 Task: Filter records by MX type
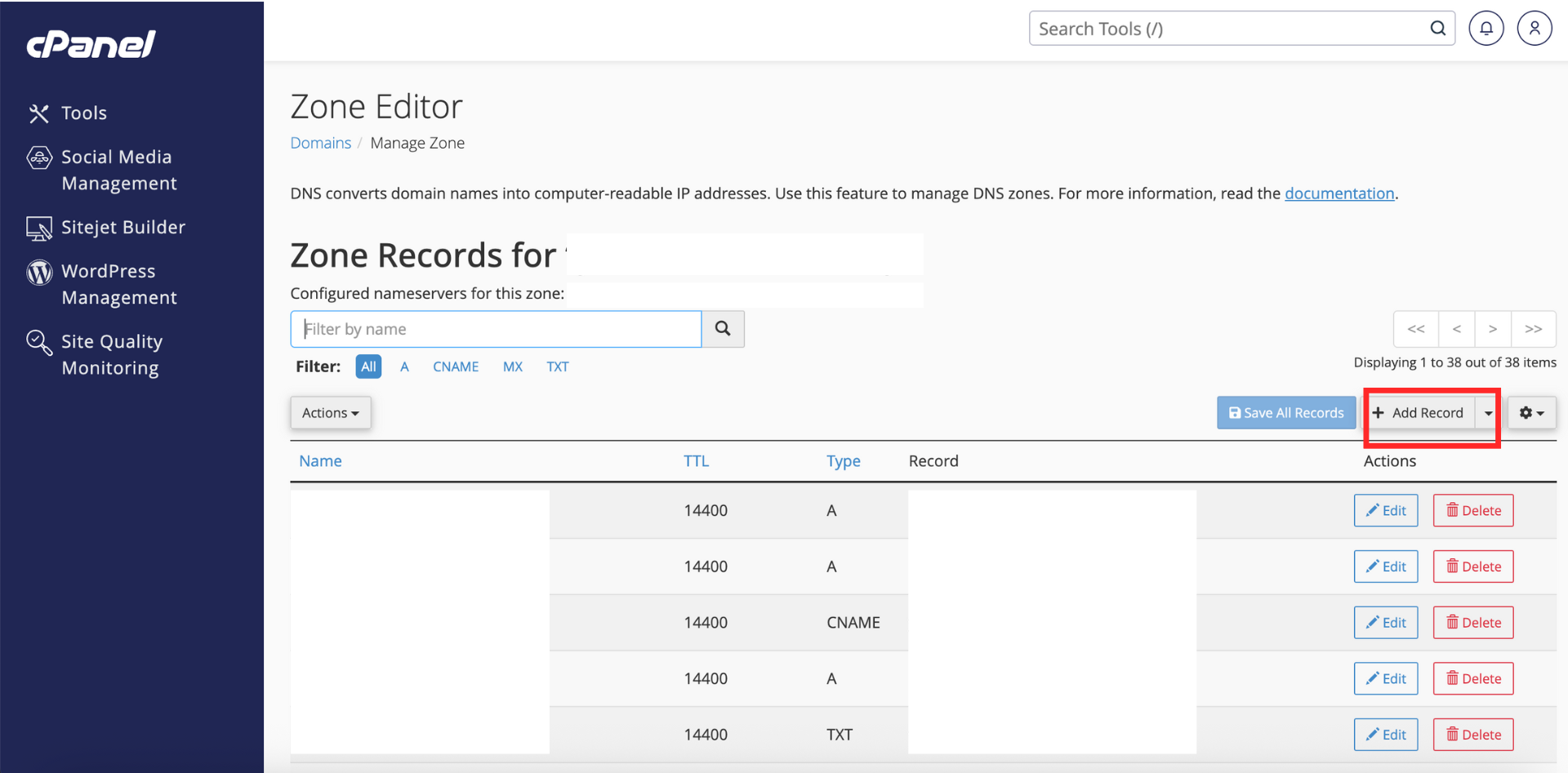tap(513, 367)
